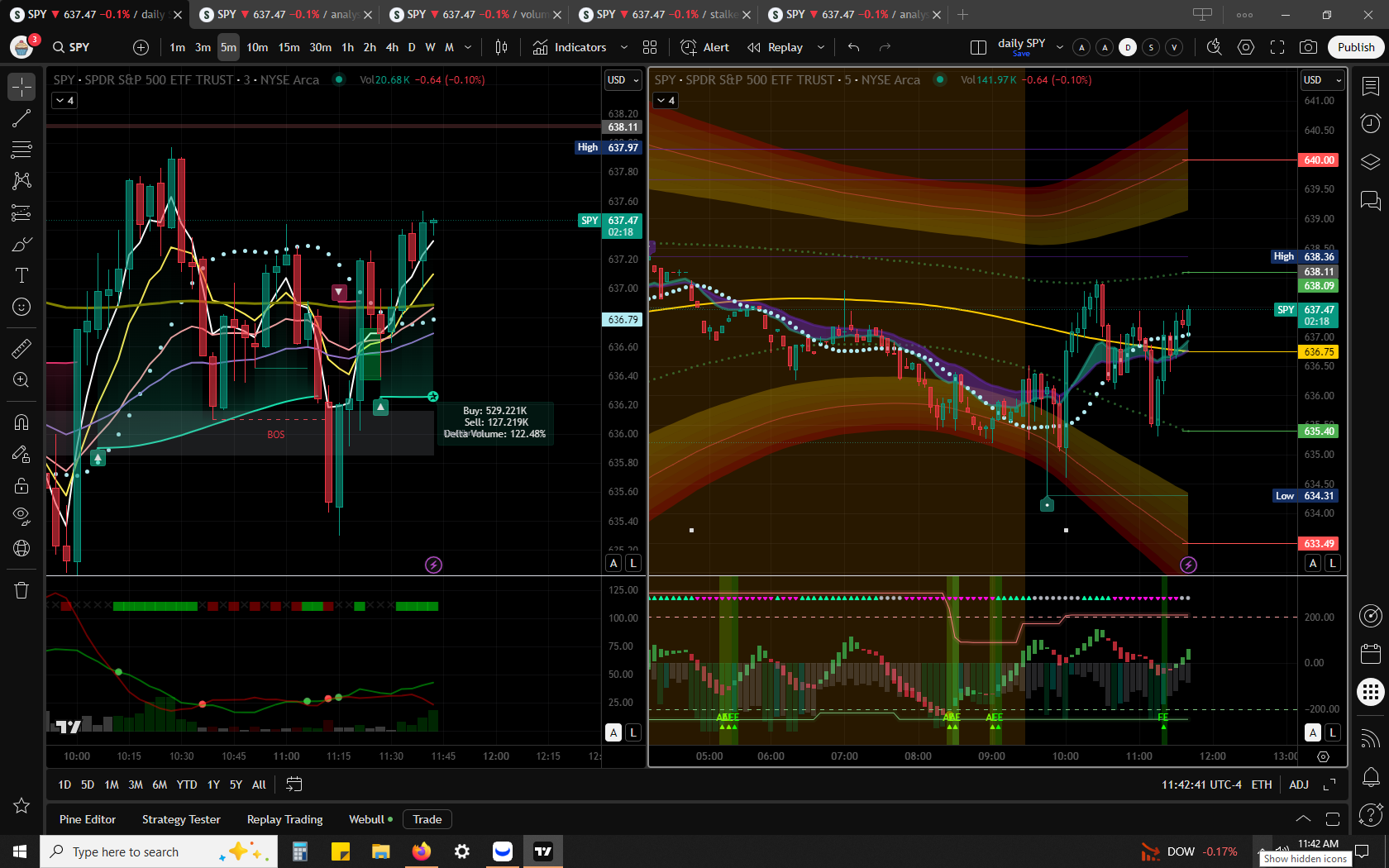Select the zoom in tool

click(x=21, y=379)
